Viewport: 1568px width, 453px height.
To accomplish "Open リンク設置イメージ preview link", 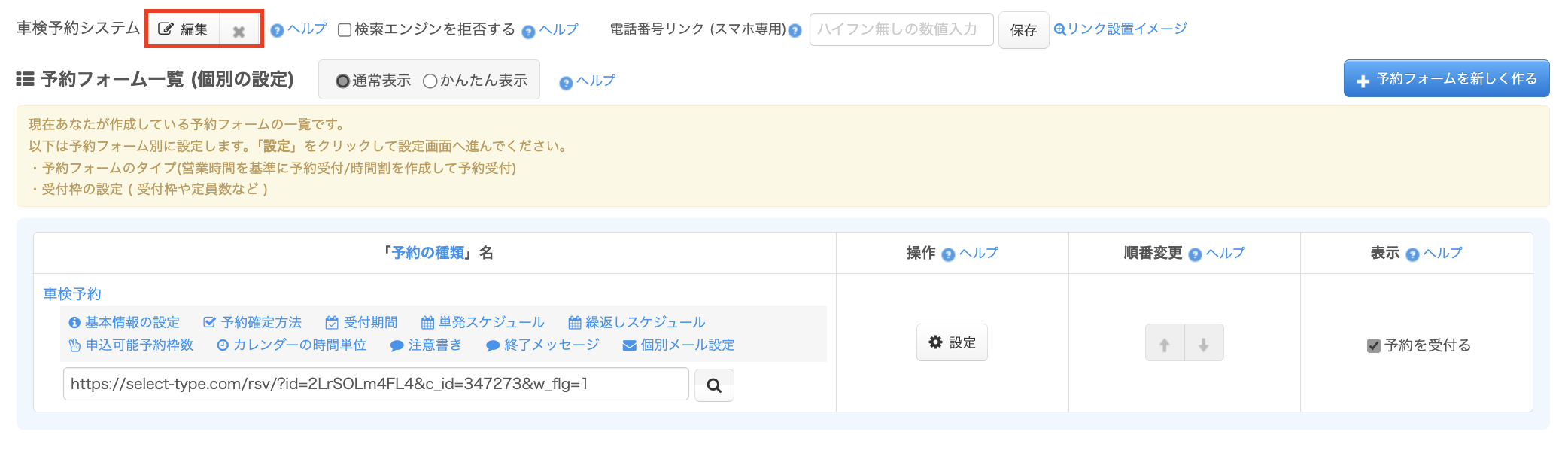I will coord(1120,29).
